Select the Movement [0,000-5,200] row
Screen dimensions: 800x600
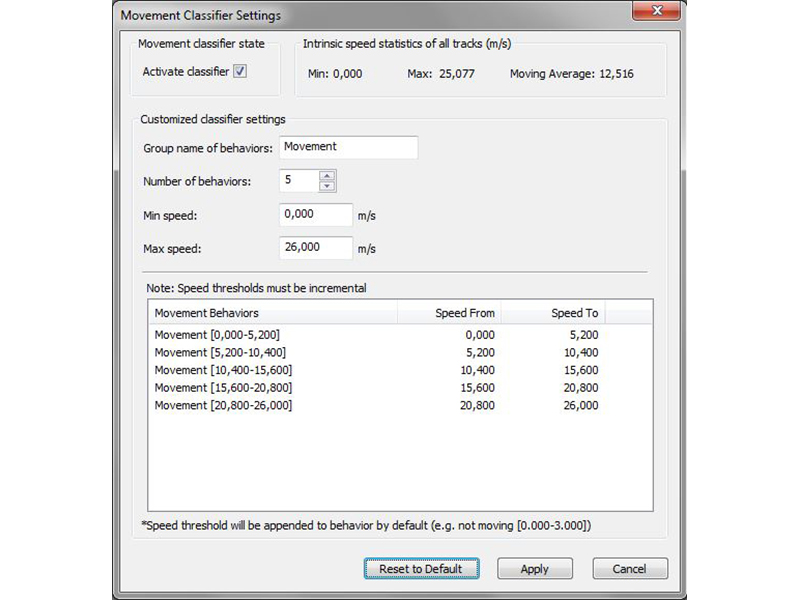click(x=219, y=335)
